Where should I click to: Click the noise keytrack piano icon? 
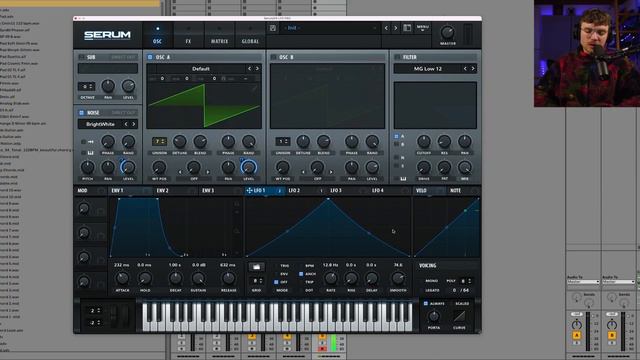tap(91, 153)
